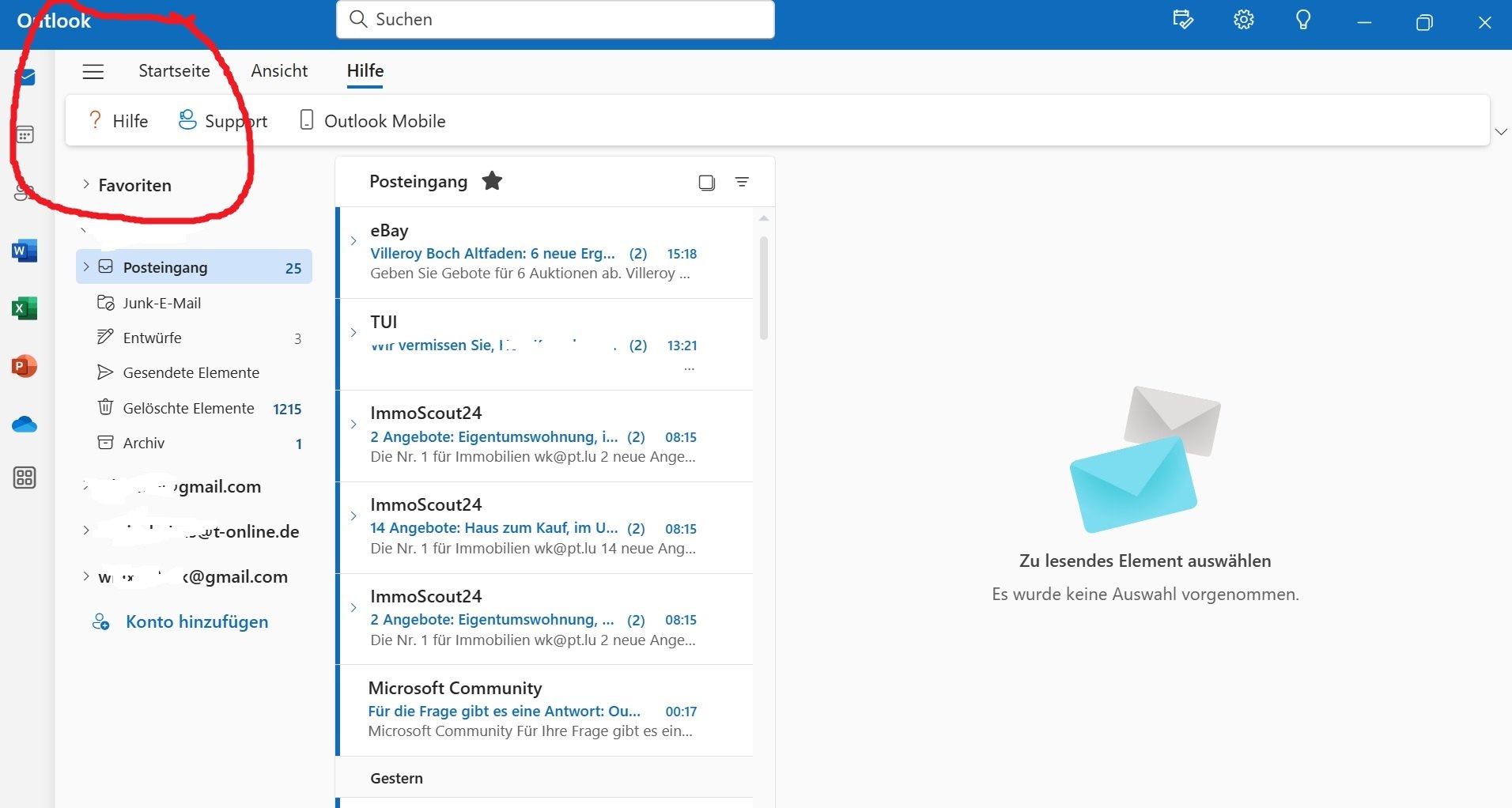The width and height of the screenshot is (1512, 808).
Task: Toggle the hamburger navigation pane button
Action: [x=93, y=71]
